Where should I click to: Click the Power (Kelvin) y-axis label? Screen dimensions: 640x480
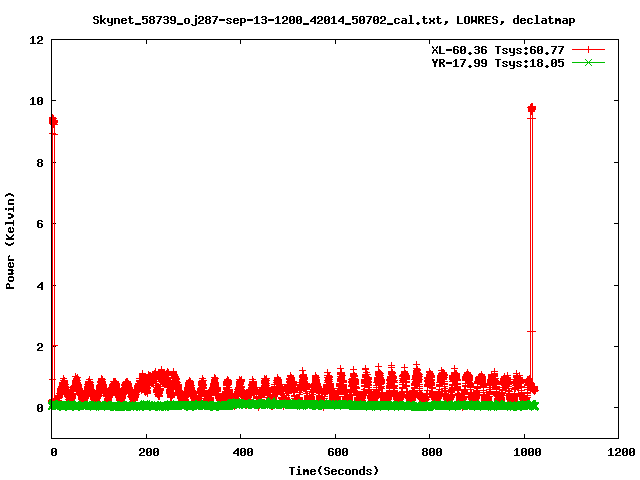tap(11, 240)
